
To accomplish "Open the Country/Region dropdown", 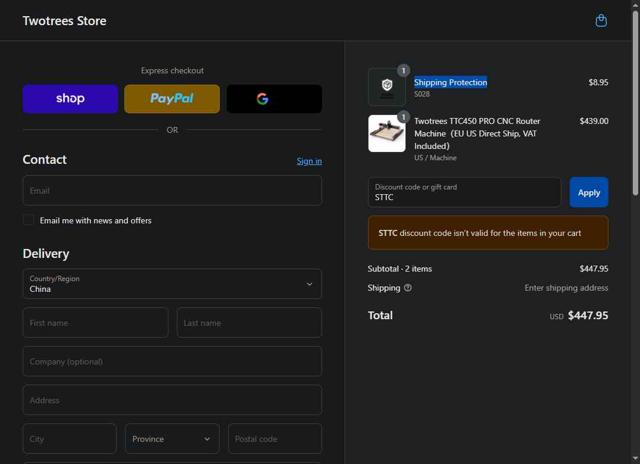I will [172, 284].
